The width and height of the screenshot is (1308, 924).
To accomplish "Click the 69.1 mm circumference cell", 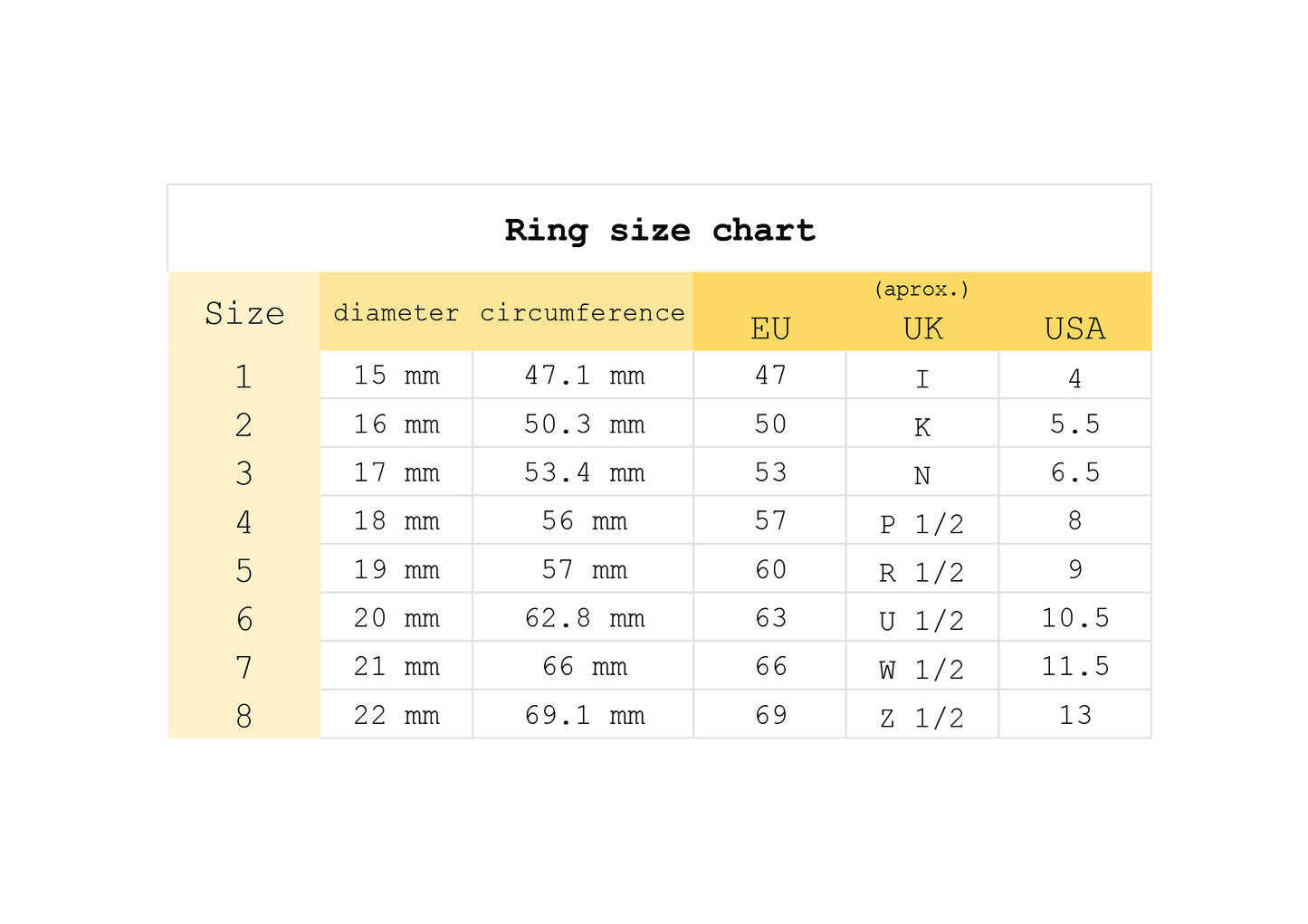I will [x=583, y=715].
